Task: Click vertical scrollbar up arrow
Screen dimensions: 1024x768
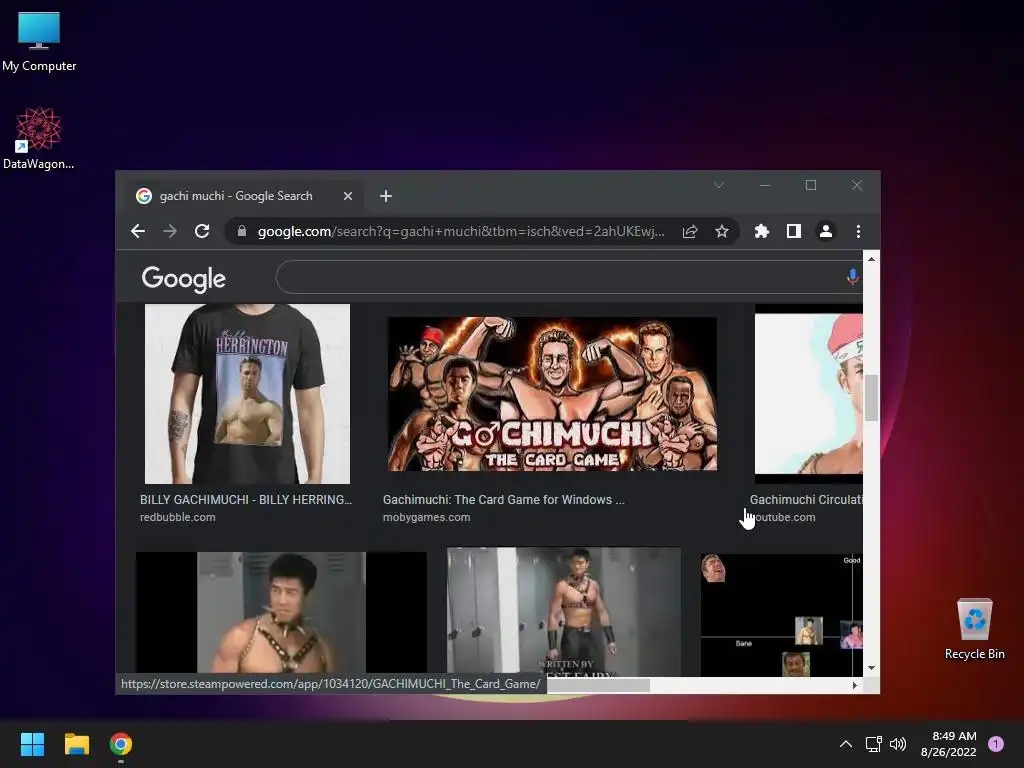Action: (871, 259)
